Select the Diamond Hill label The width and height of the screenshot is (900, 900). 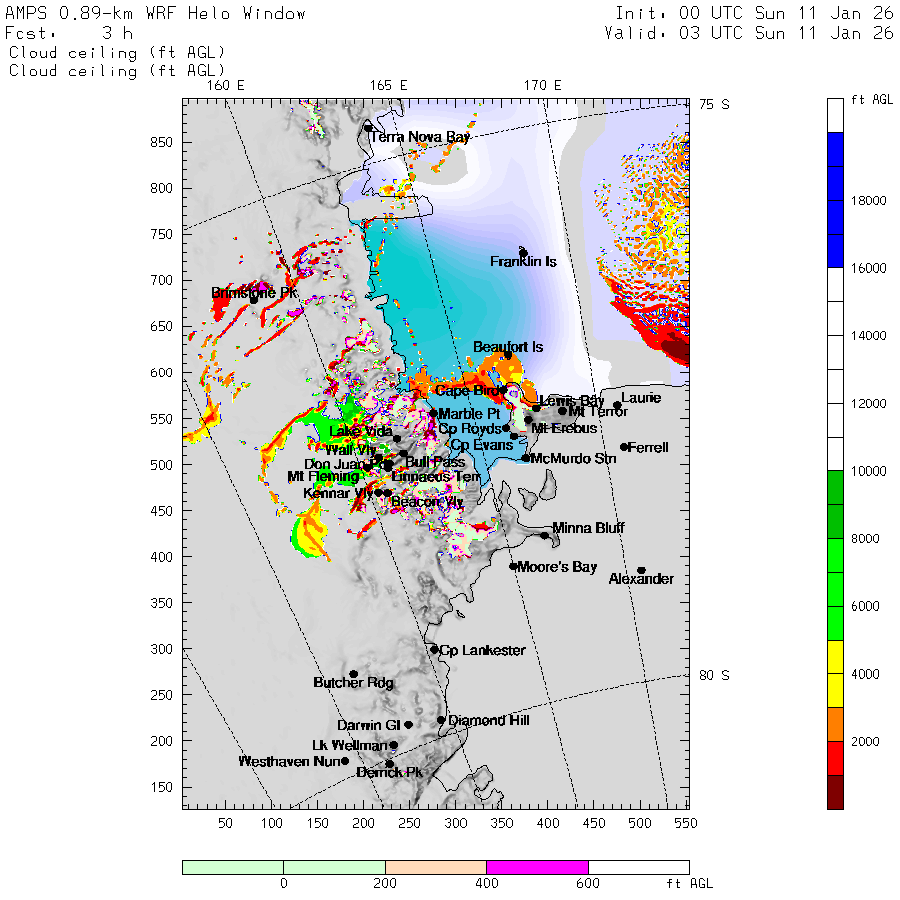click(x=488, y=720)
